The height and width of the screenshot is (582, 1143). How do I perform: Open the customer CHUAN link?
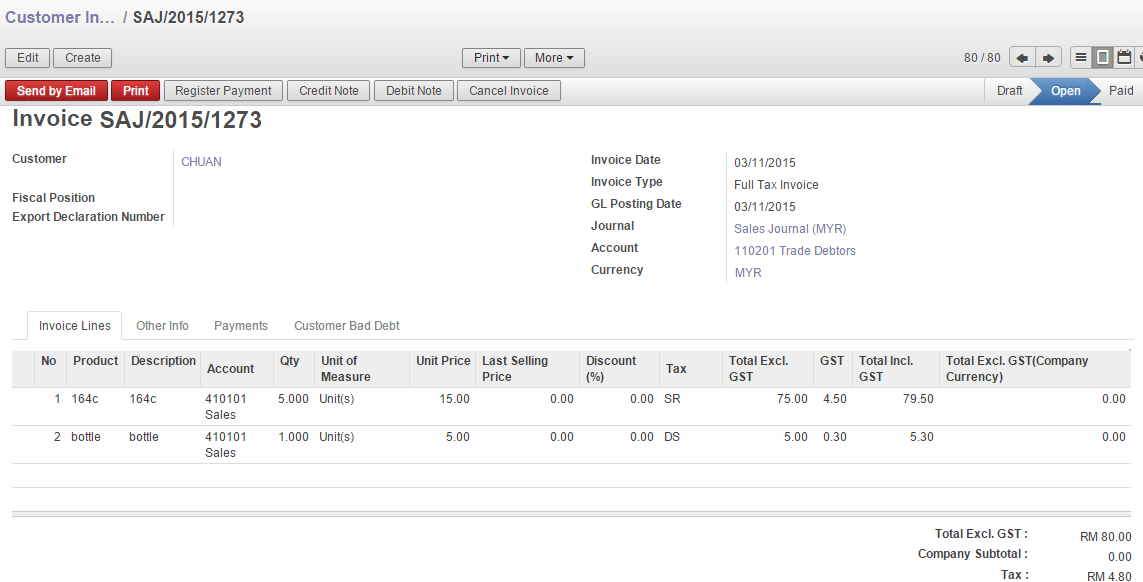200,161
